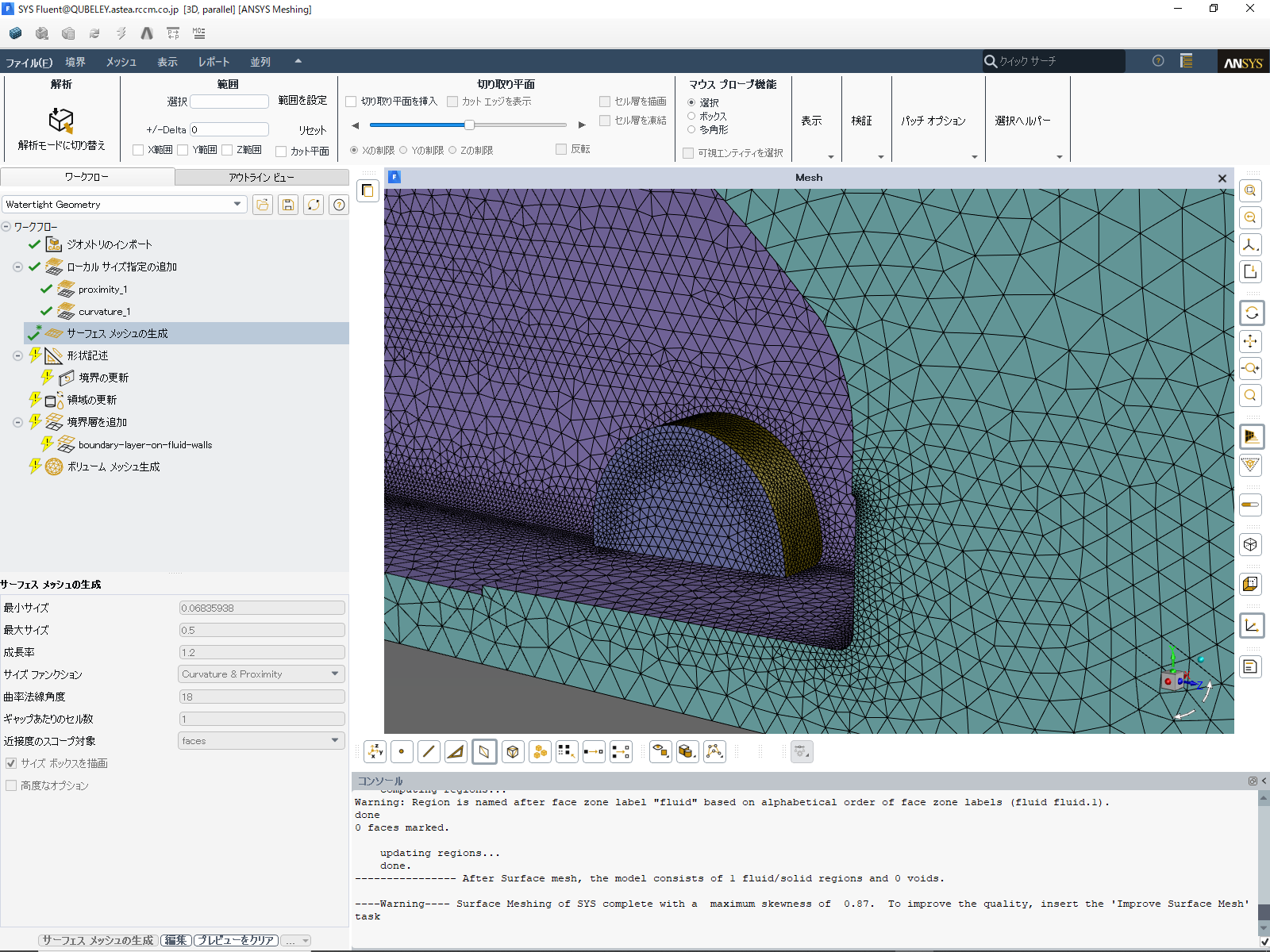Click the Clear Preview button

[x=236, y=940]
